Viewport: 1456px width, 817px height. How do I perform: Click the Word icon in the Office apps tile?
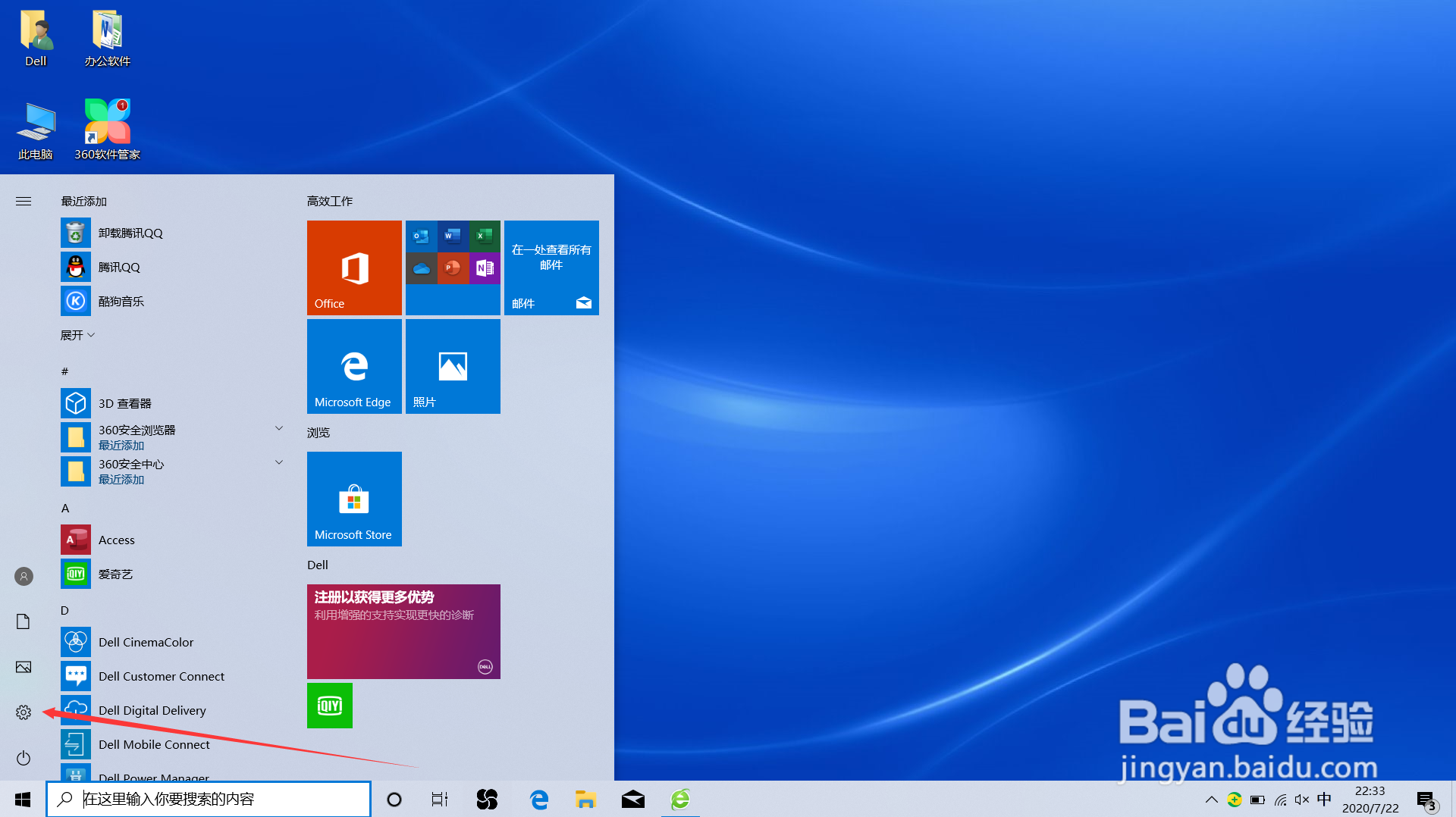tap(453, 236)
